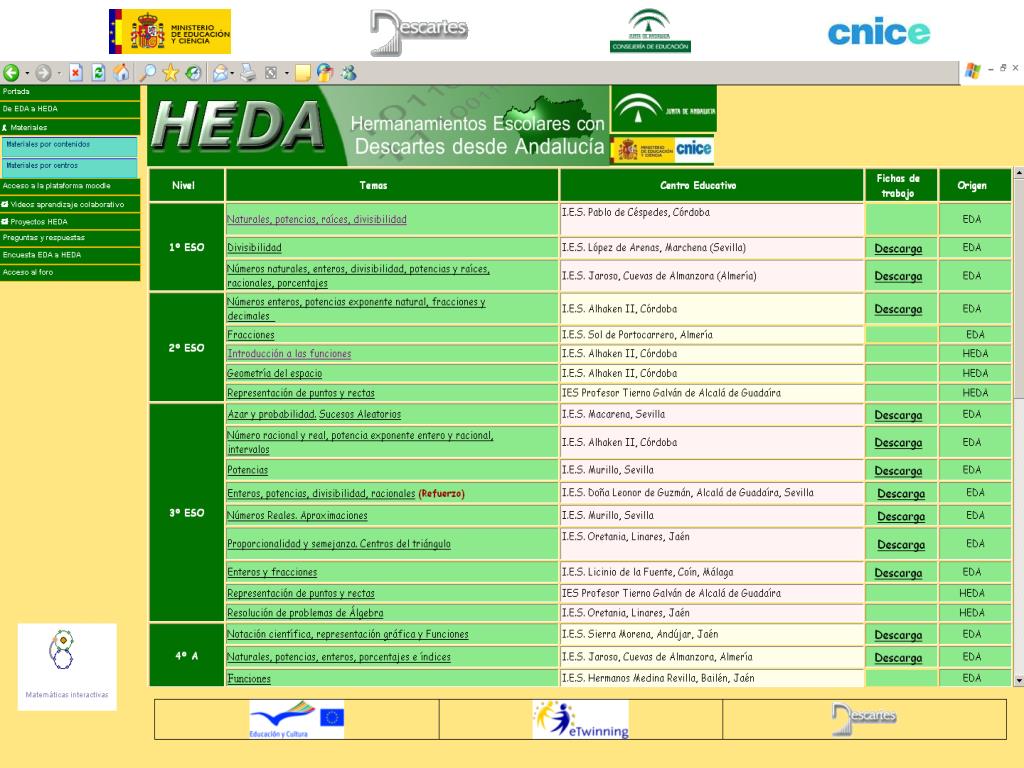Open 'Proporcionalidad y semejanza. Centros del triángulo' link

pos(338,544)
